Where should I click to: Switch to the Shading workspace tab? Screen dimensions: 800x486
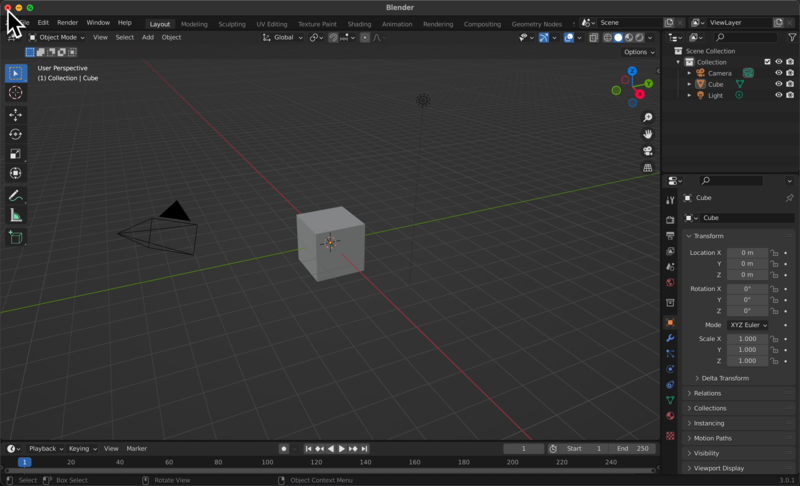coord(359,24)
